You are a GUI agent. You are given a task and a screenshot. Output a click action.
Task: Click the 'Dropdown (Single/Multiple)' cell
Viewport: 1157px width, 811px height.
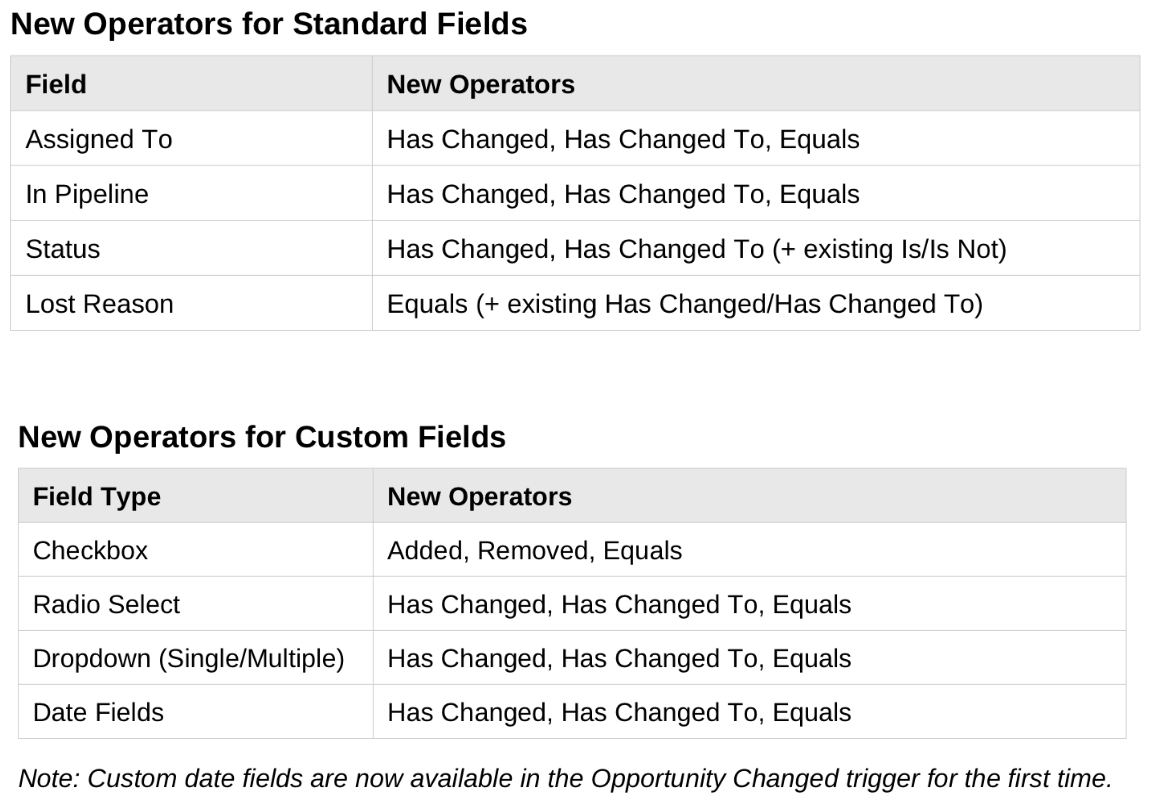(x=196, y=658)
